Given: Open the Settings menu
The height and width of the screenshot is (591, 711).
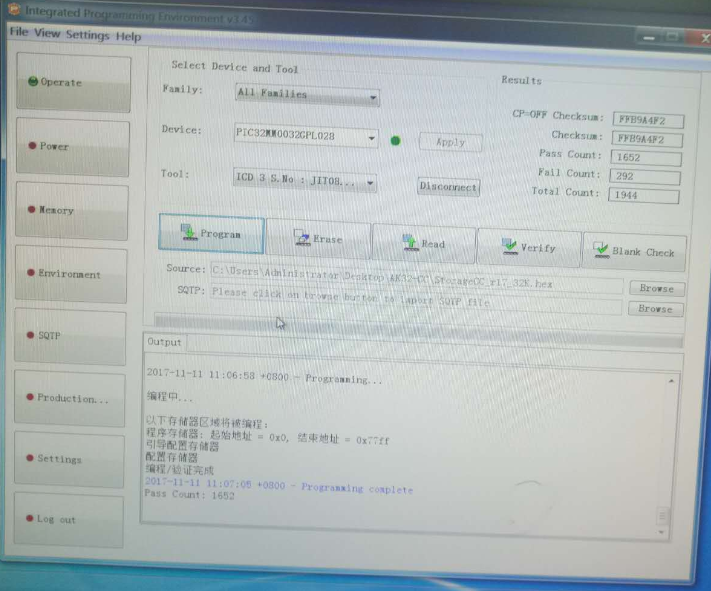Looking at the screenshot, I should 88,34.
